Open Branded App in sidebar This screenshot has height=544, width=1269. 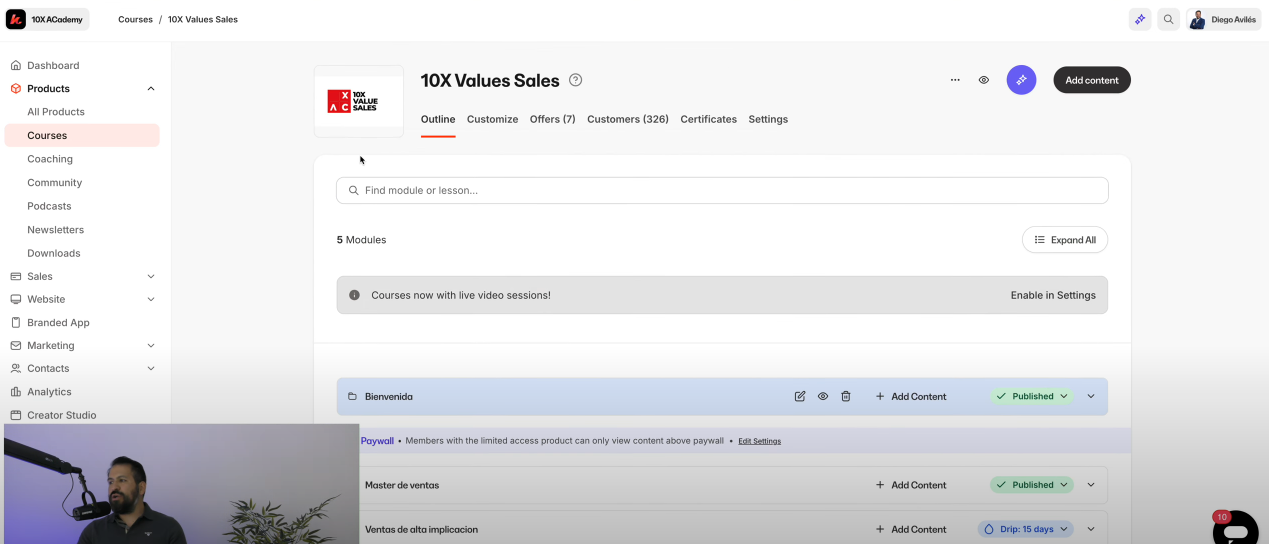pos(58,322)
